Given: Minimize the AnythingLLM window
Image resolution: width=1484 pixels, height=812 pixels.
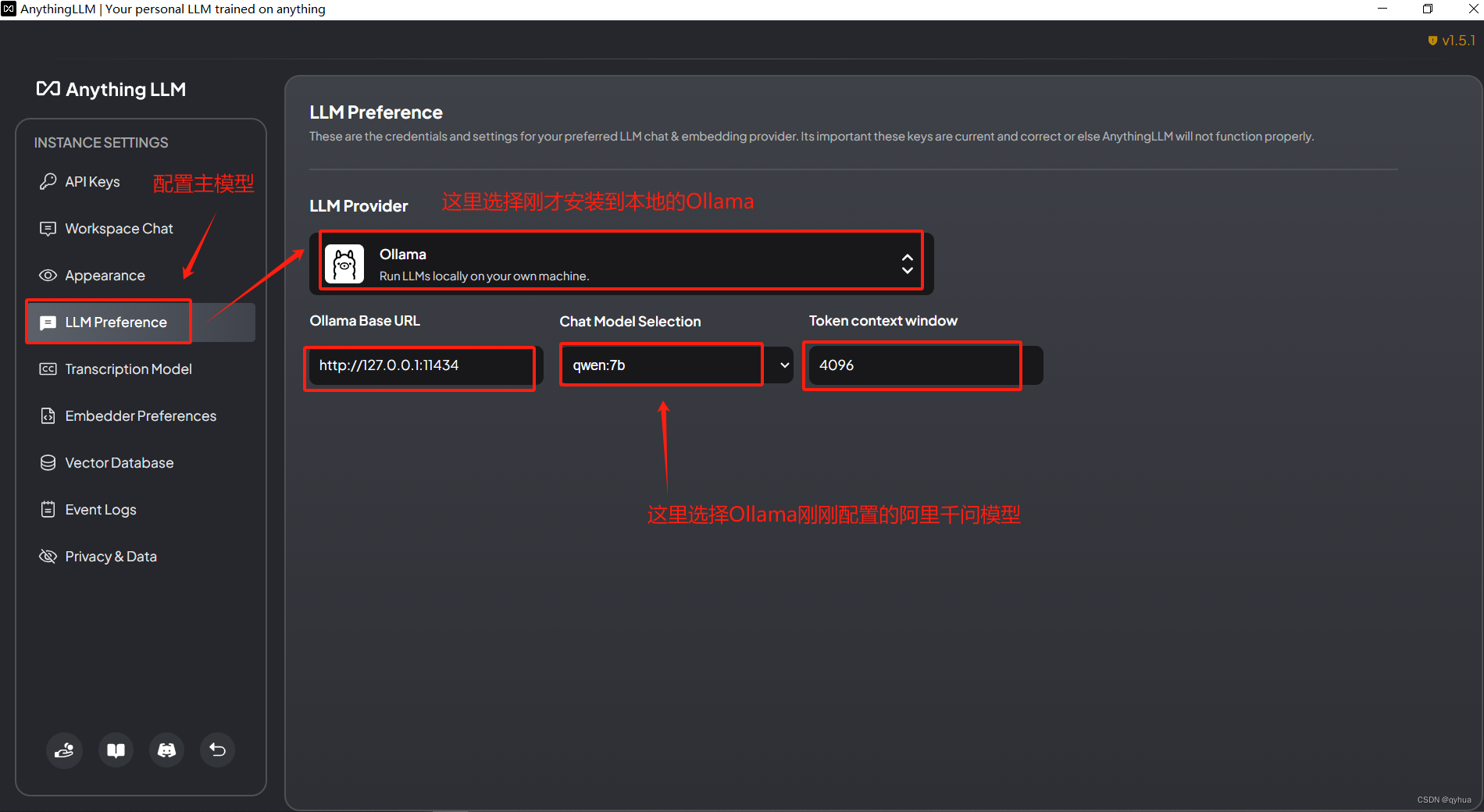Looking at the screenshot, I should (1382, 9).
